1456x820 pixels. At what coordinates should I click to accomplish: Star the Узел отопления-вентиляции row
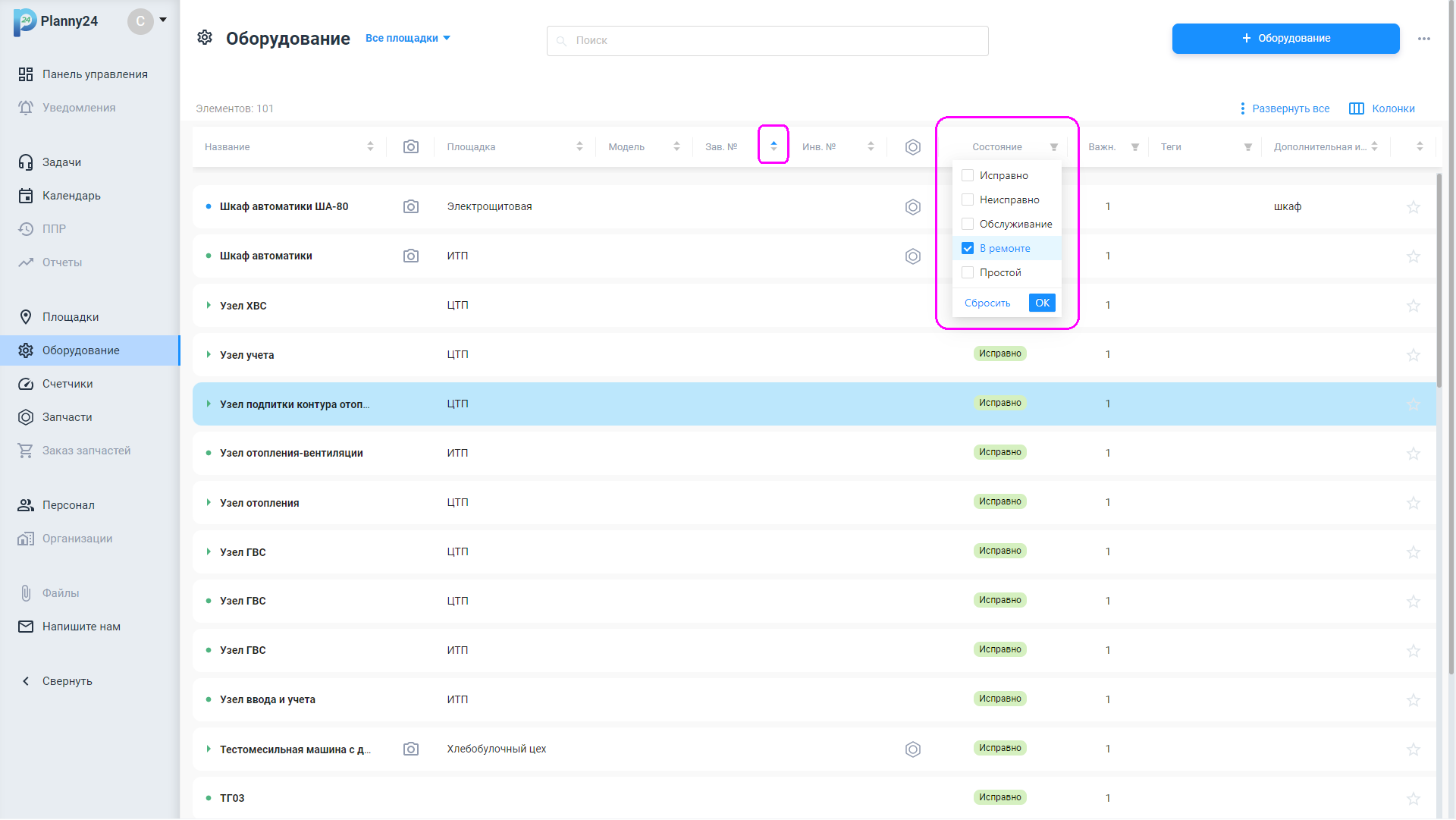coord(1414,453)
